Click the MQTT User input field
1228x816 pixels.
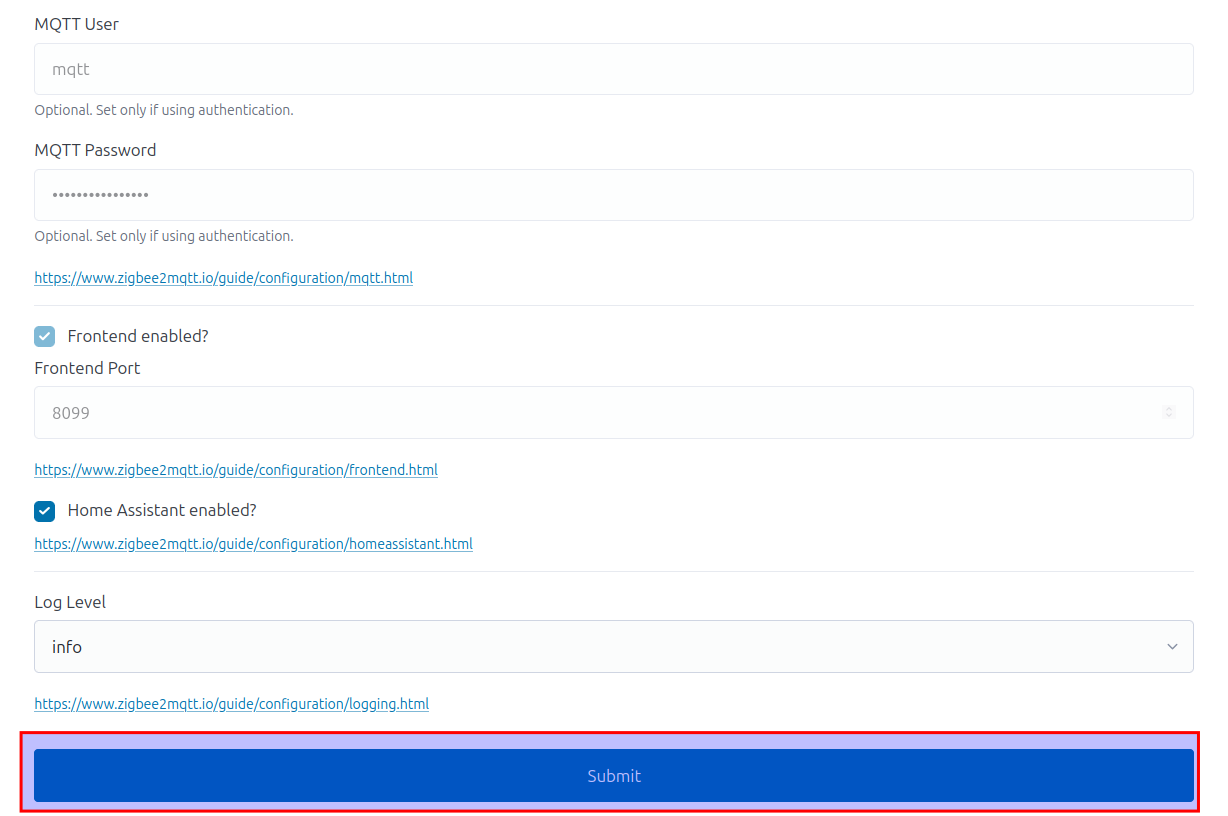pos(613,69)
